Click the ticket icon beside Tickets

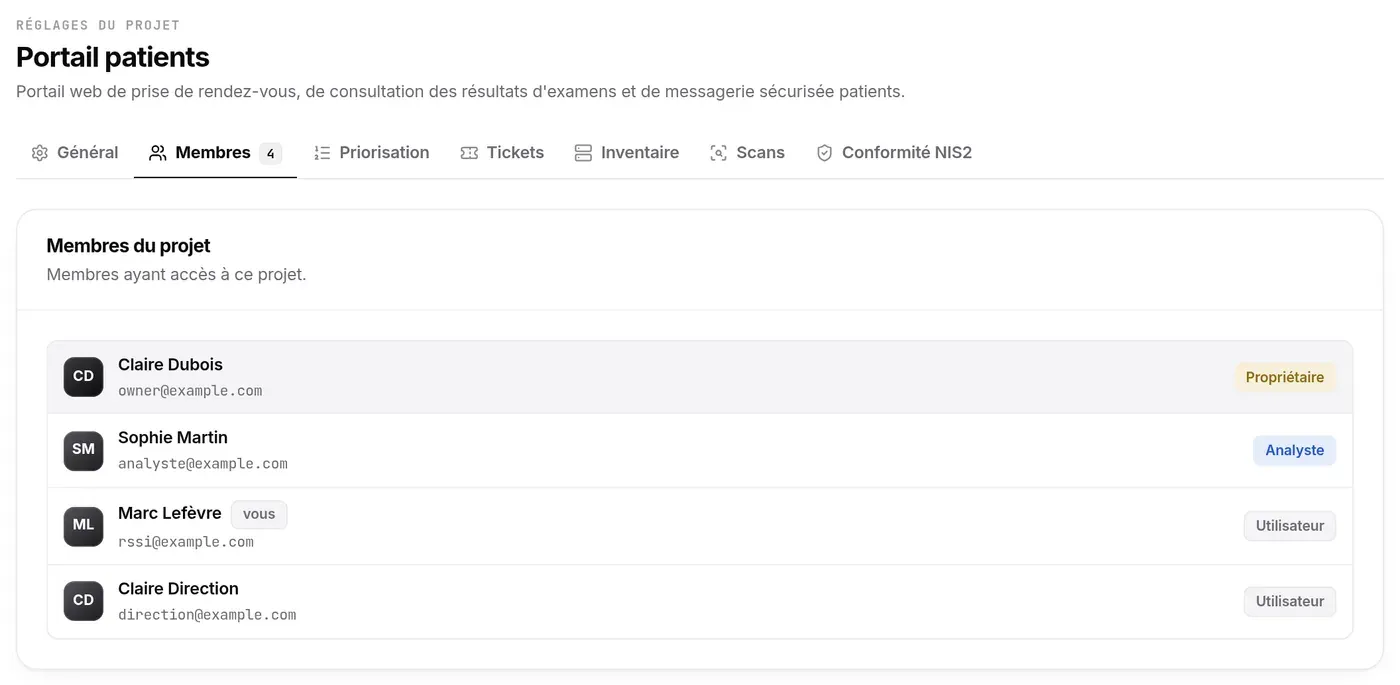pyautogui.click(x=469, y=153)
